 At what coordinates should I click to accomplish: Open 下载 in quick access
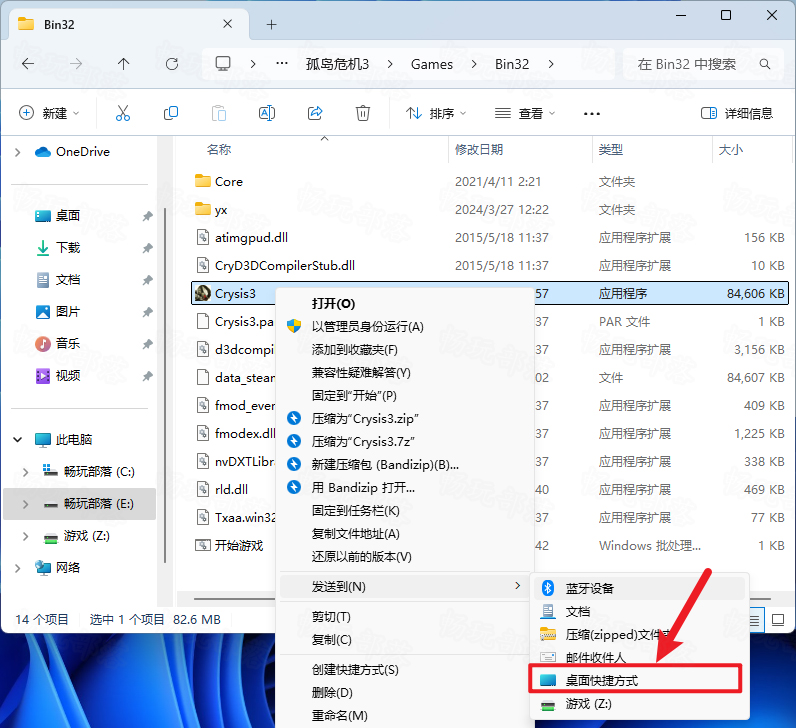coord(68,248)
